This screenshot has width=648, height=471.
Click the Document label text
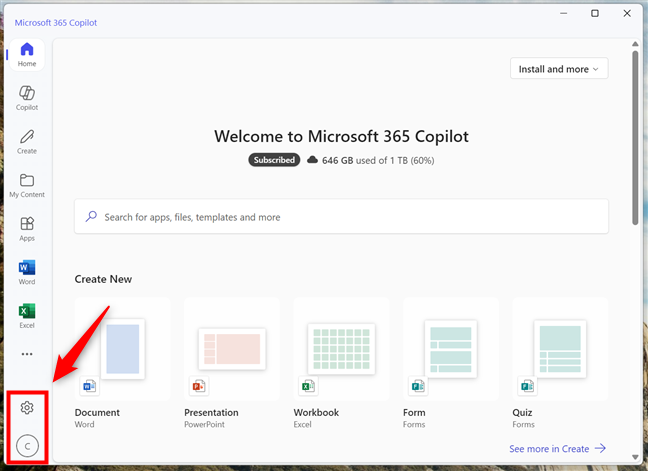97,412
